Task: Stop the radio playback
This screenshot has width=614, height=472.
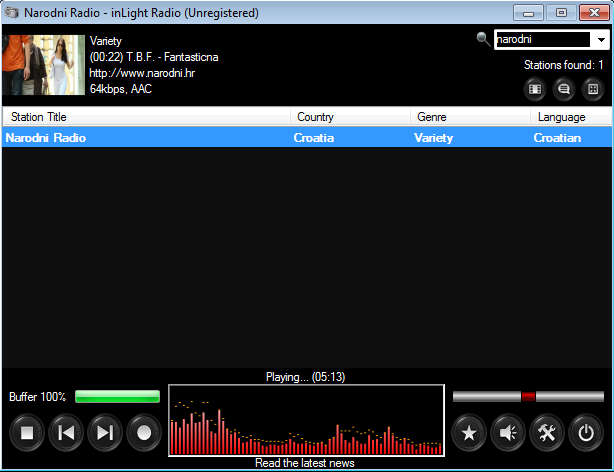Action: [x=28, y=433]
